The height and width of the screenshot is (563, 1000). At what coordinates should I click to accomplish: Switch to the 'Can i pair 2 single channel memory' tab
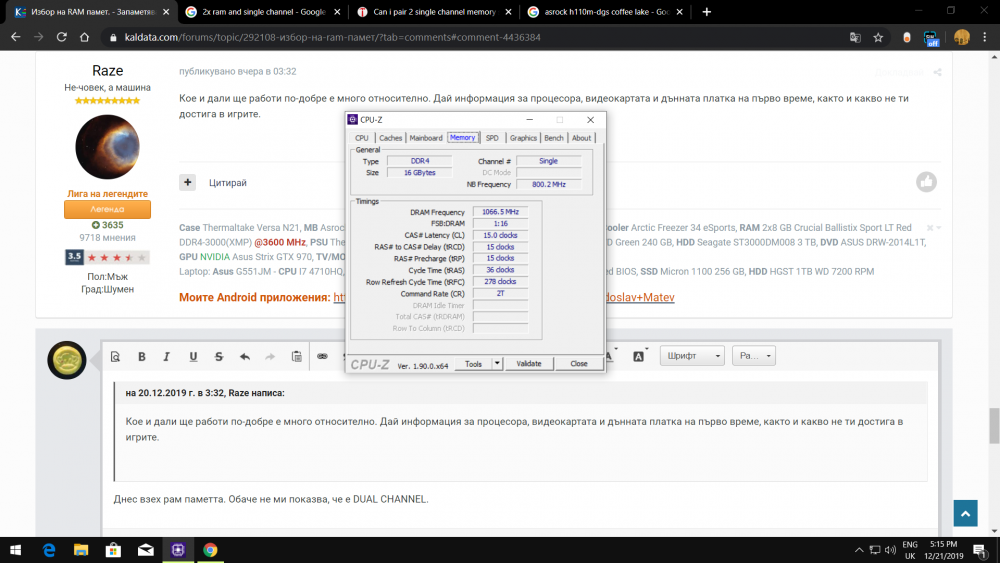click(x=434, y=11)
